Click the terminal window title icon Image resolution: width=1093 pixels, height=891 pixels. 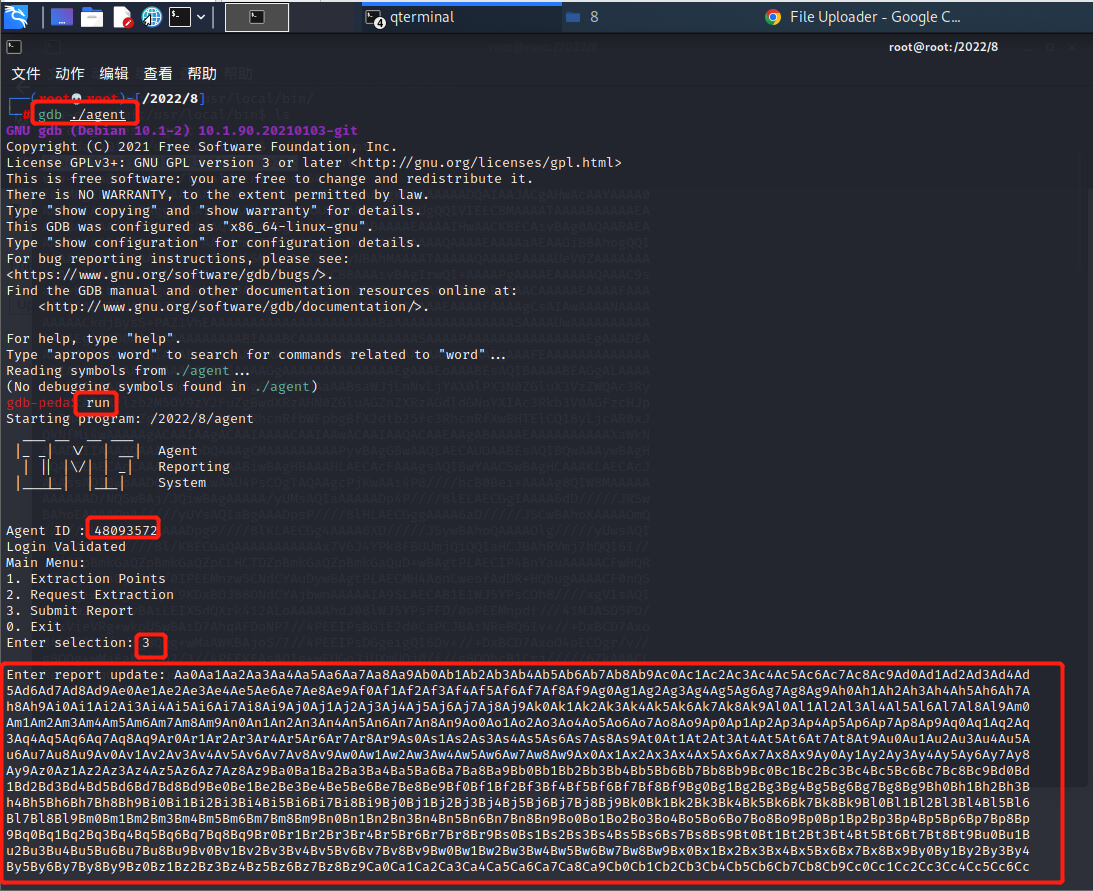click(x=14, y=47)
